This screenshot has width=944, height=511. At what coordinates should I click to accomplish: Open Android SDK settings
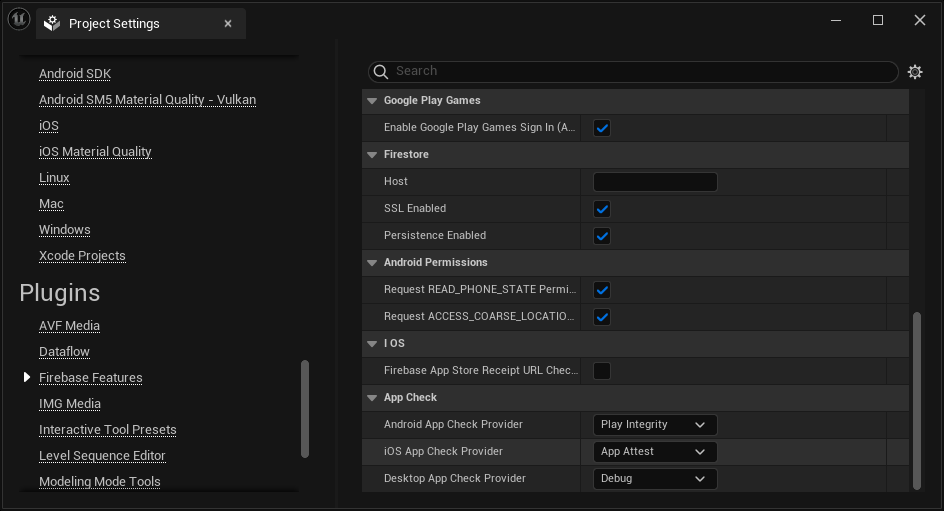coord(75,74)
